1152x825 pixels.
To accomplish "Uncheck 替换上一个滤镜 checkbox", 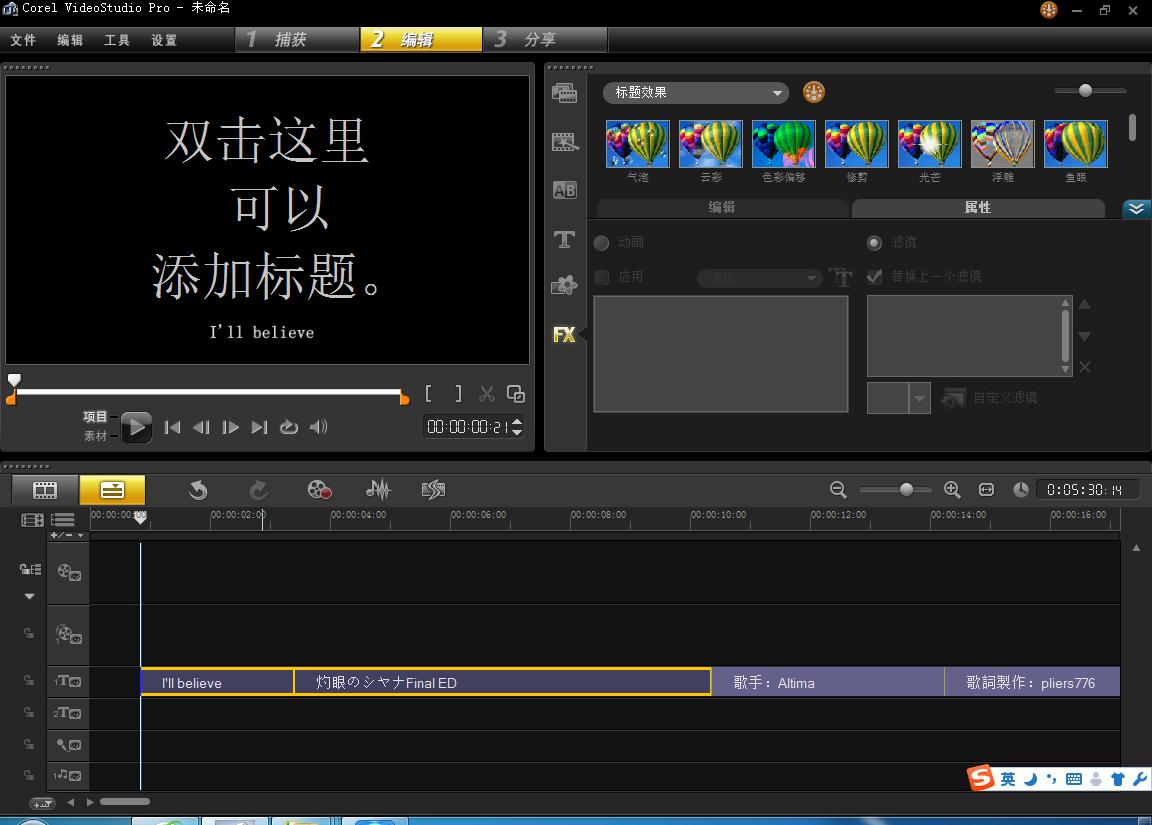I will (x=874, y=277).
